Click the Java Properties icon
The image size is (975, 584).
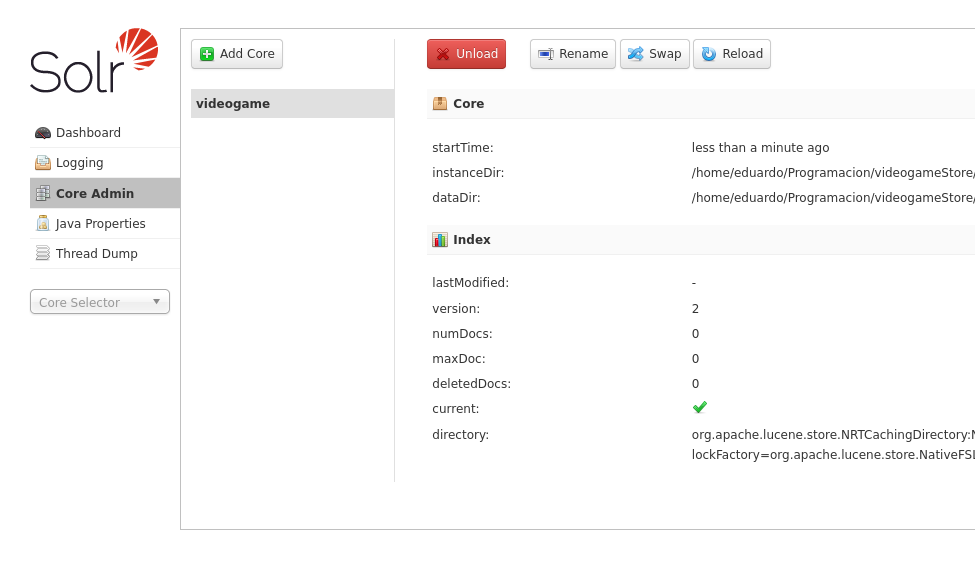(x=43, y=224)
